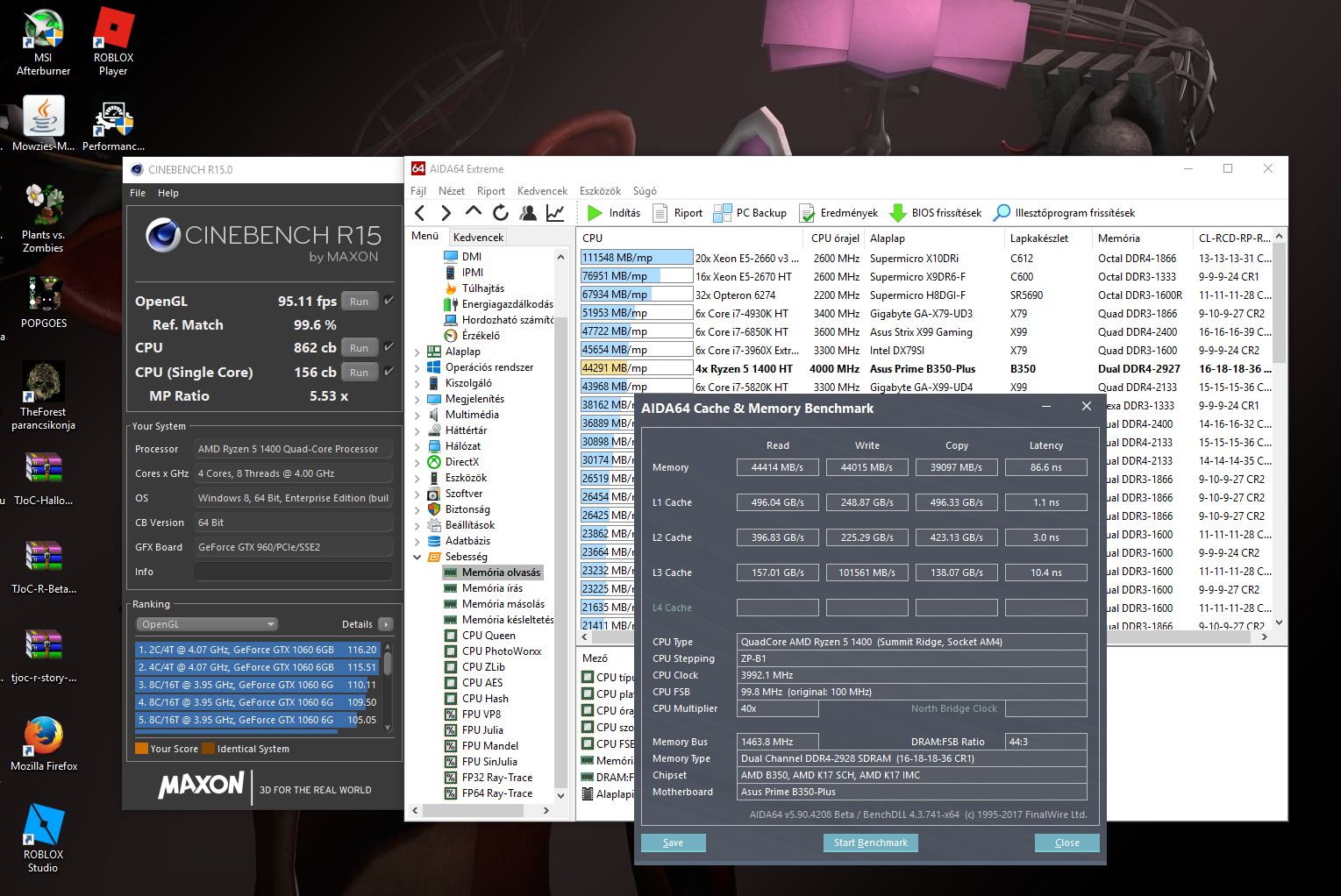This screenshot has width=1341, height=896.
Task: Select POPGOES desktop icon
Action: (x=44, y=302)
